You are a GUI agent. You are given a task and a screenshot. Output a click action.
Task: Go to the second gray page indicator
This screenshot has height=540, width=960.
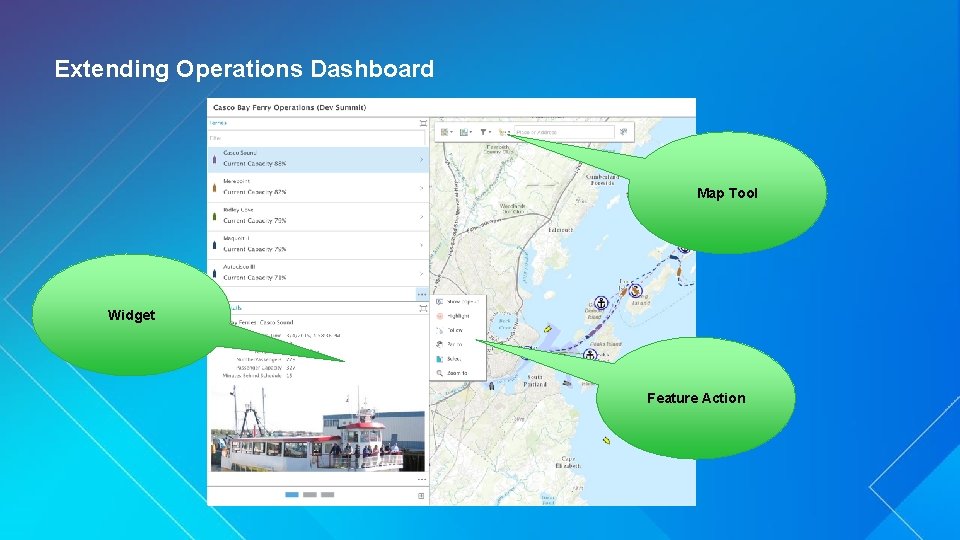pyautogui.click(x=310, y=495)
